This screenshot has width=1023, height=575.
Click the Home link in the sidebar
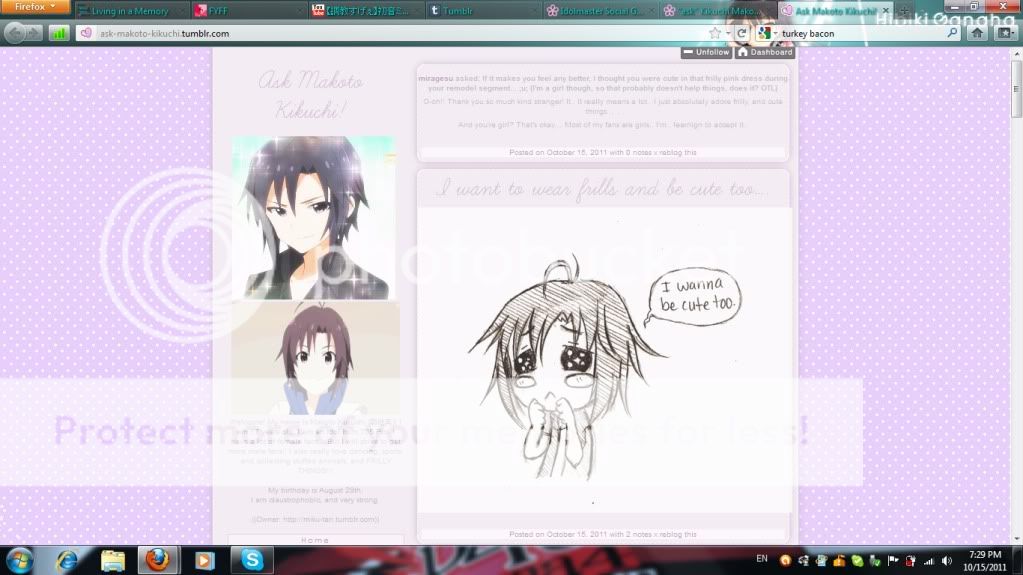[315, 540]
